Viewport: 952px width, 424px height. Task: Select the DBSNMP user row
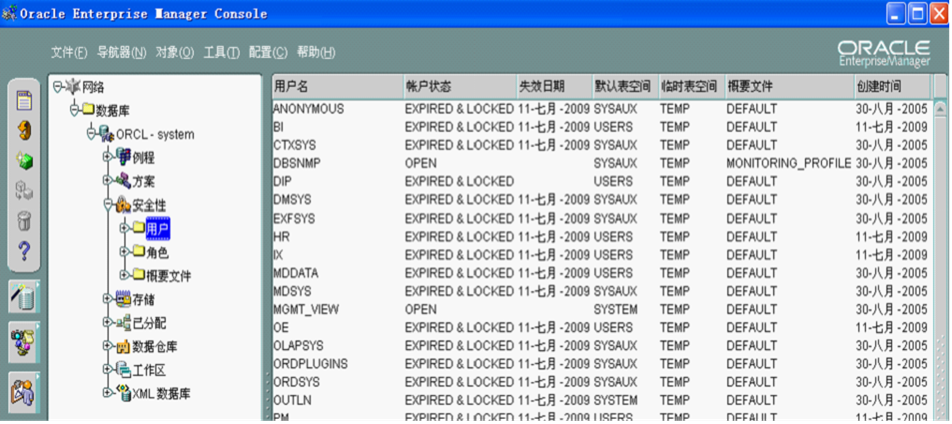click(601, 163)
